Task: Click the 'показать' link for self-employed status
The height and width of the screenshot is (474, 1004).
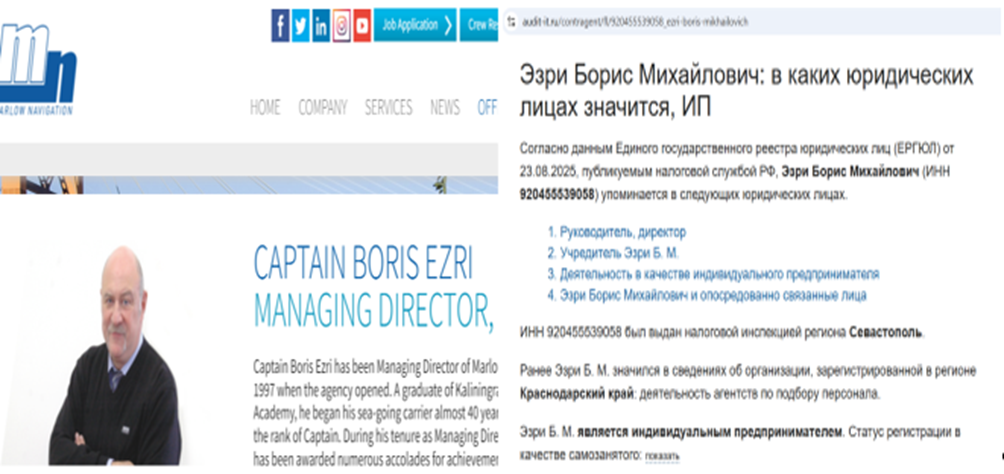Action: (662, 455)
